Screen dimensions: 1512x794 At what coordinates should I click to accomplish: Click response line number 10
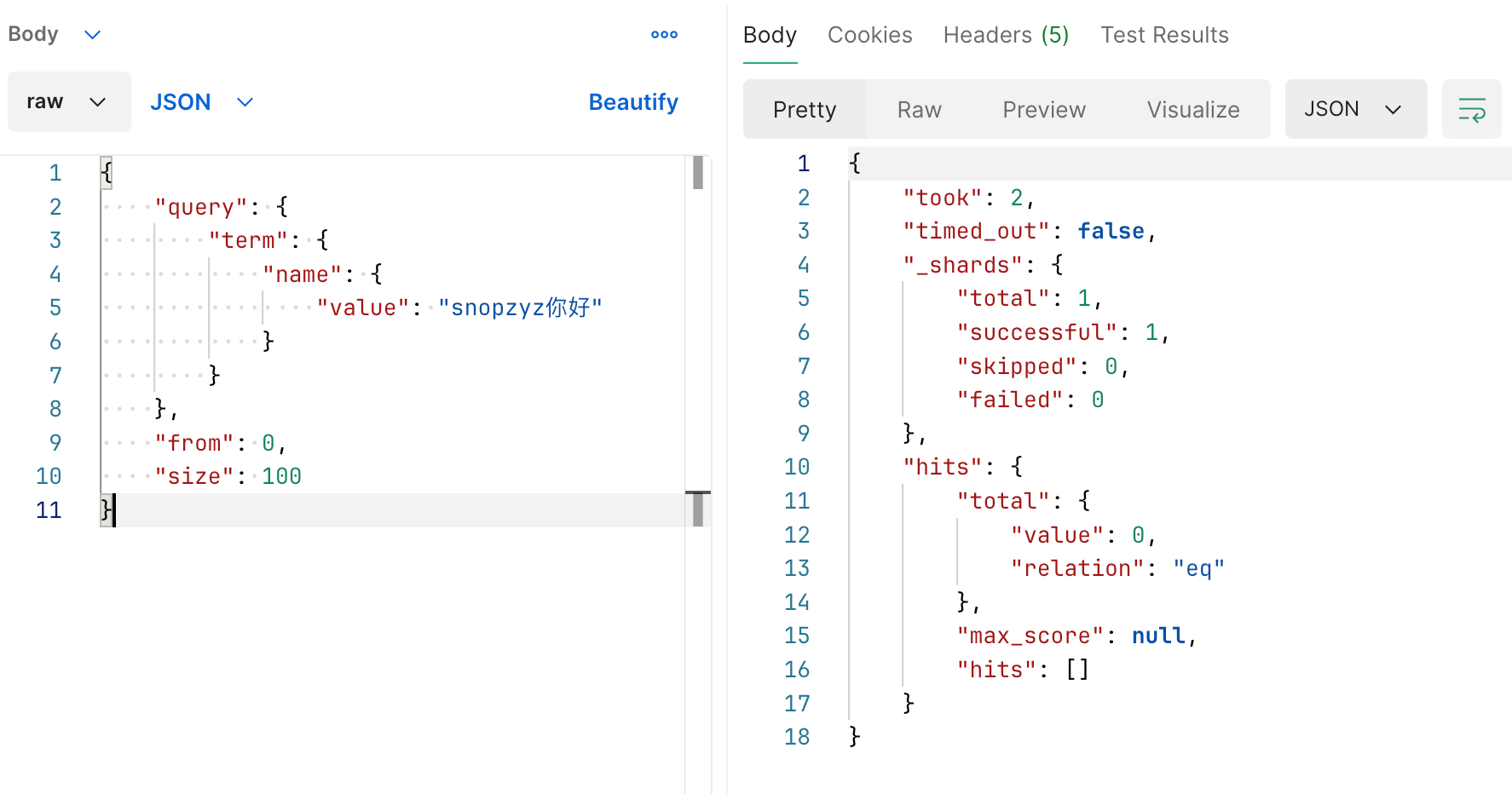click(797, 467)
